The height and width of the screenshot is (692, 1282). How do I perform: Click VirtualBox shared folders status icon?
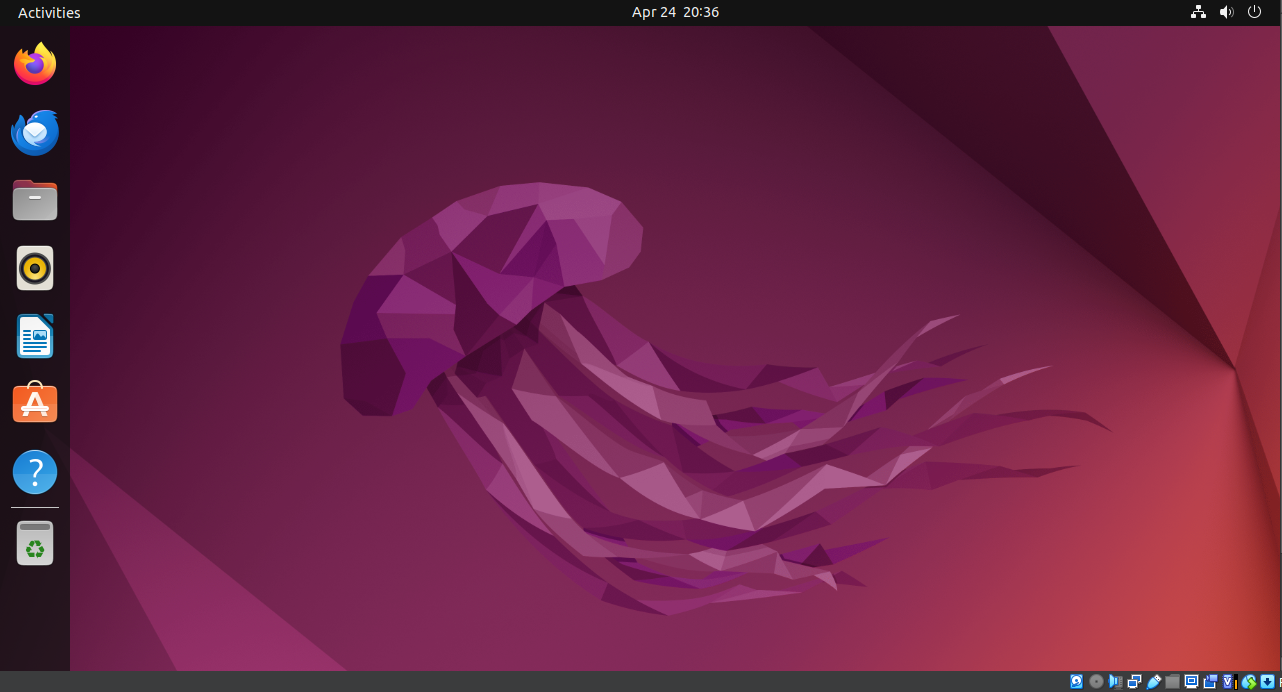[1173, 681]
